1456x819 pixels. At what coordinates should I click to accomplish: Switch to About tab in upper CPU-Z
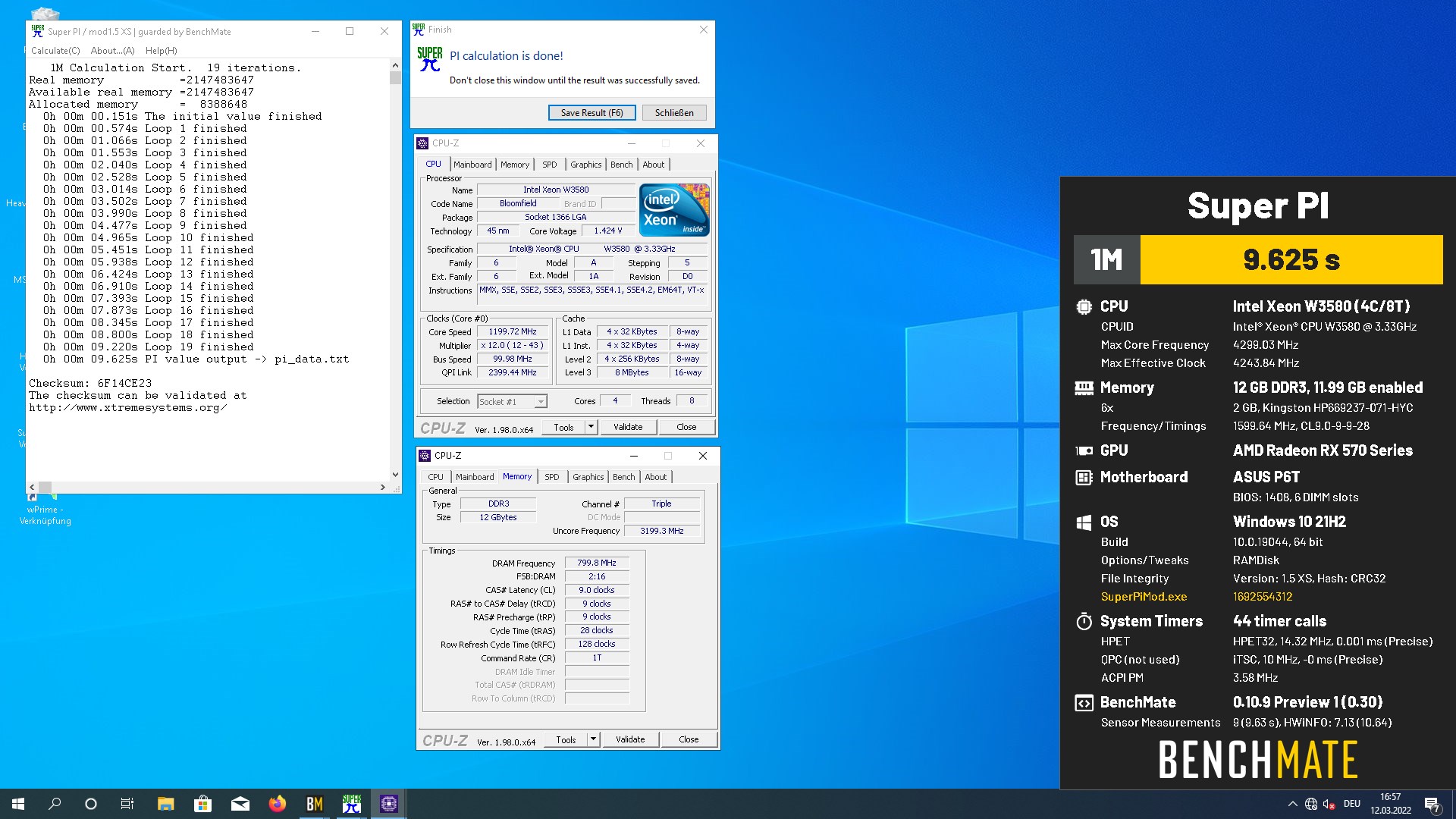pos(654,165)
